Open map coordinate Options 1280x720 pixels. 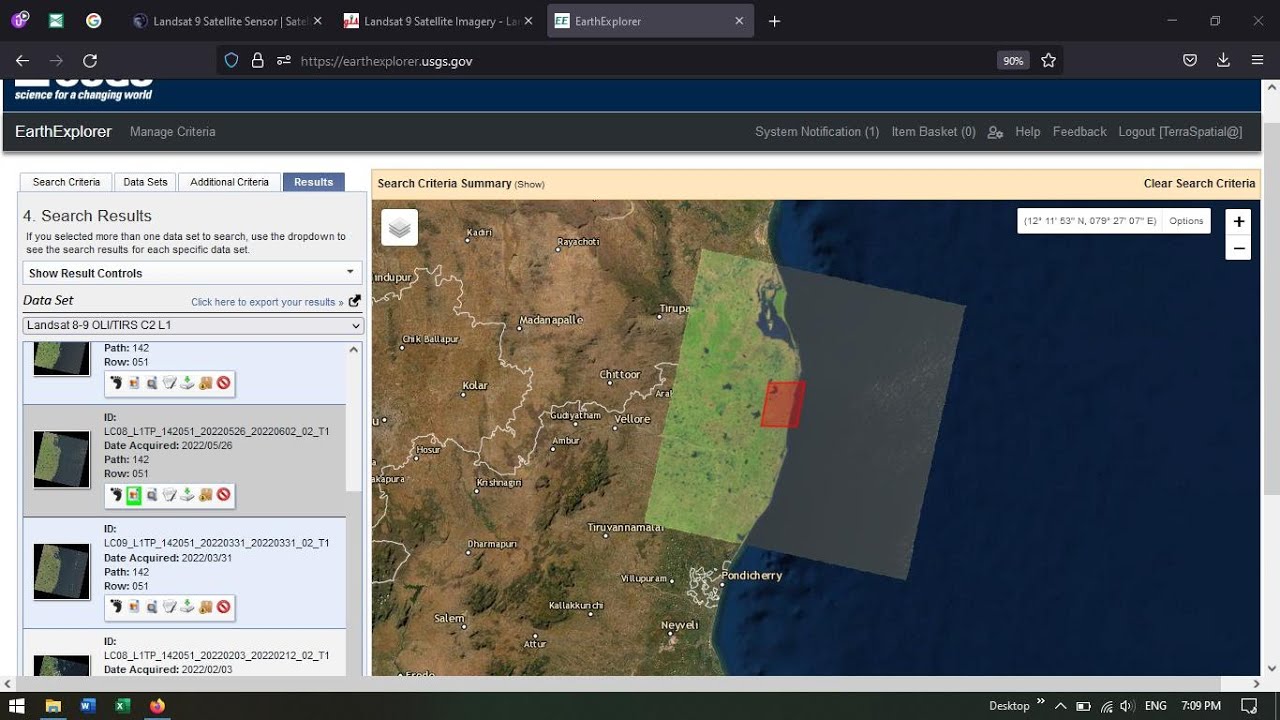click(x=1186, y=221)
